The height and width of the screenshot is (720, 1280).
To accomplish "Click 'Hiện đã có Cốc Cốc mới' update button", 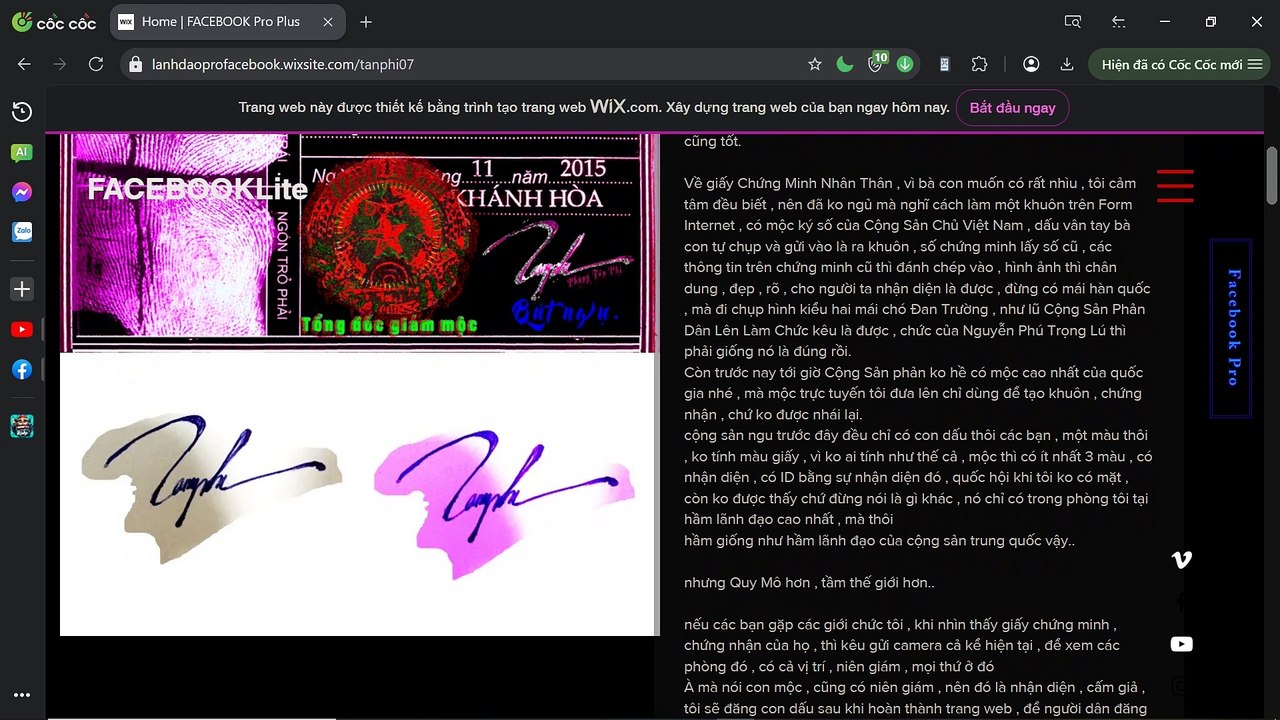I will point(1182,64).
